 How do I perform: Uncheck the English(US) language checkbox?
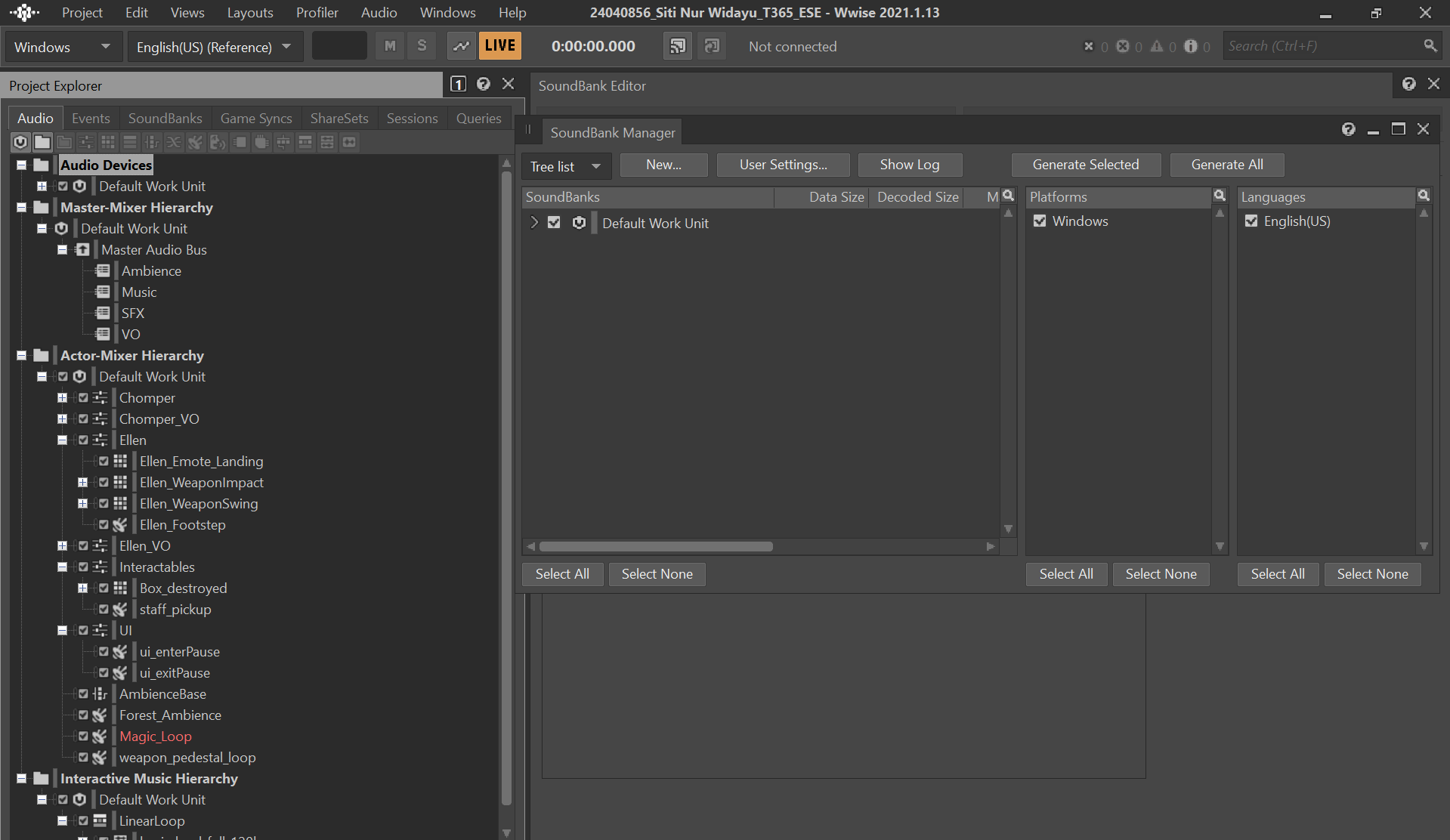[1251, 221]
